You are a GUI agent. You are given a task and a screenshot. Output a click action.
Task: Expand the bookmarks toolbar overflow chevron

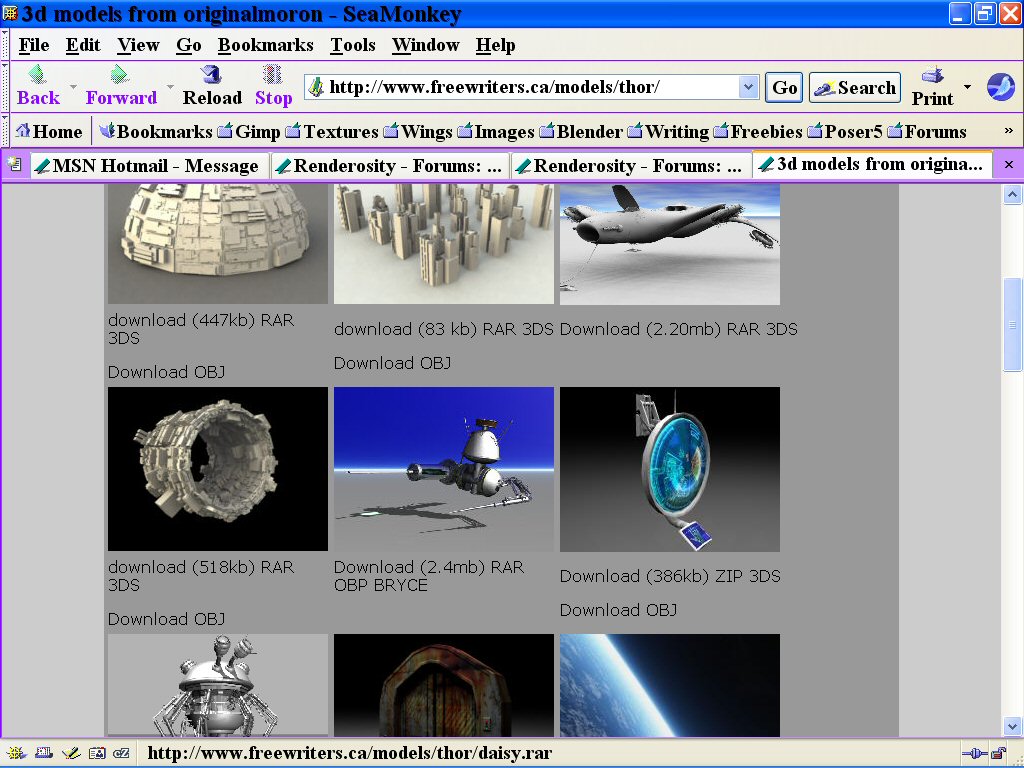click(x=1008, y=131)
